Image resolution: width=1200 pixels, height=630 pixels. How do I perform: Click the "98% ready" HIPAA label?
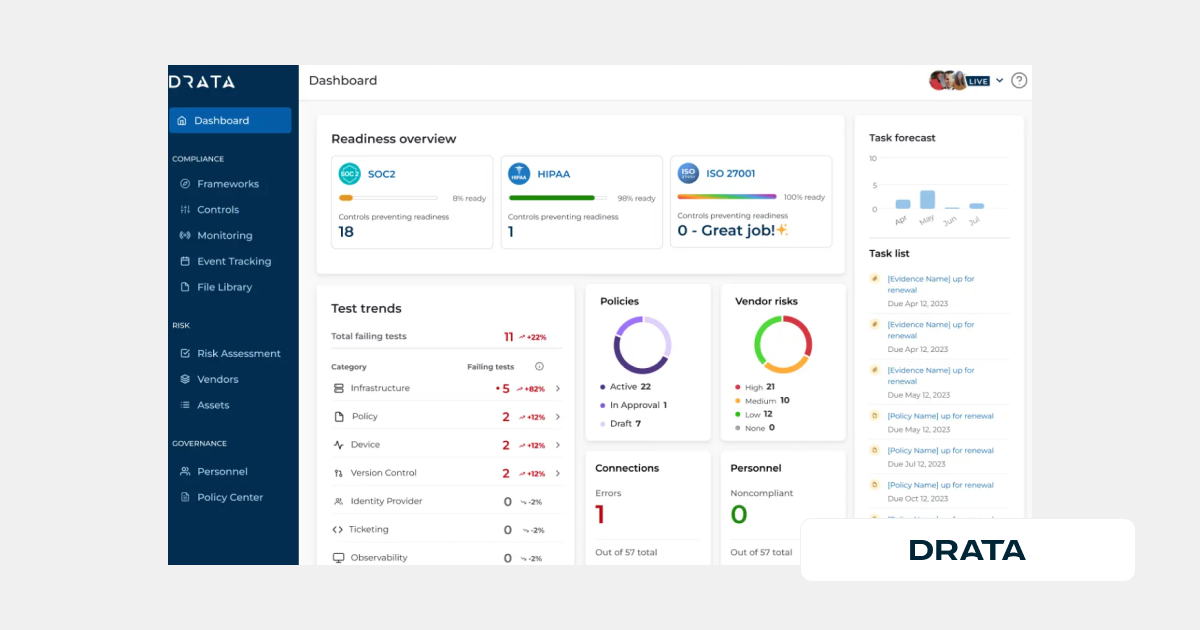(637, 198)
